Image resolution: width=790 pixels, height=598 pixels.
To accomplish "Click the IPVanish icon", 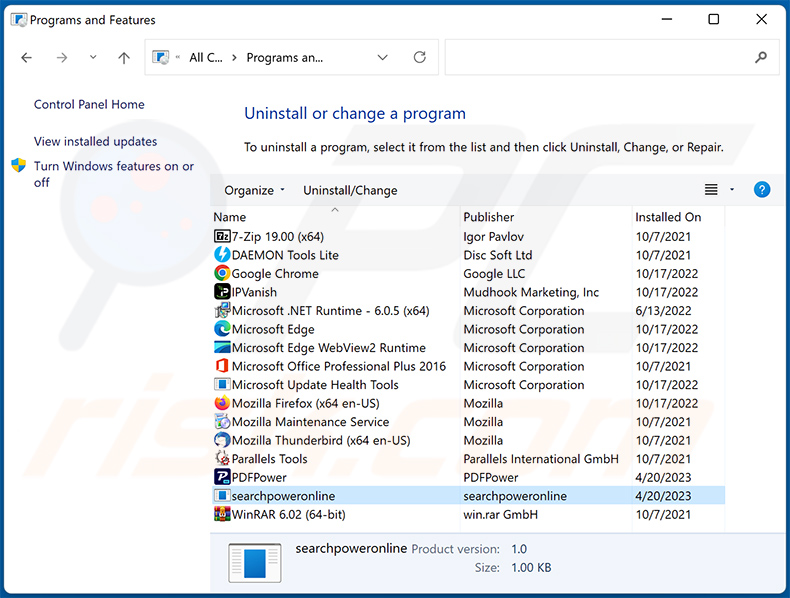I will tap(222, 292).
